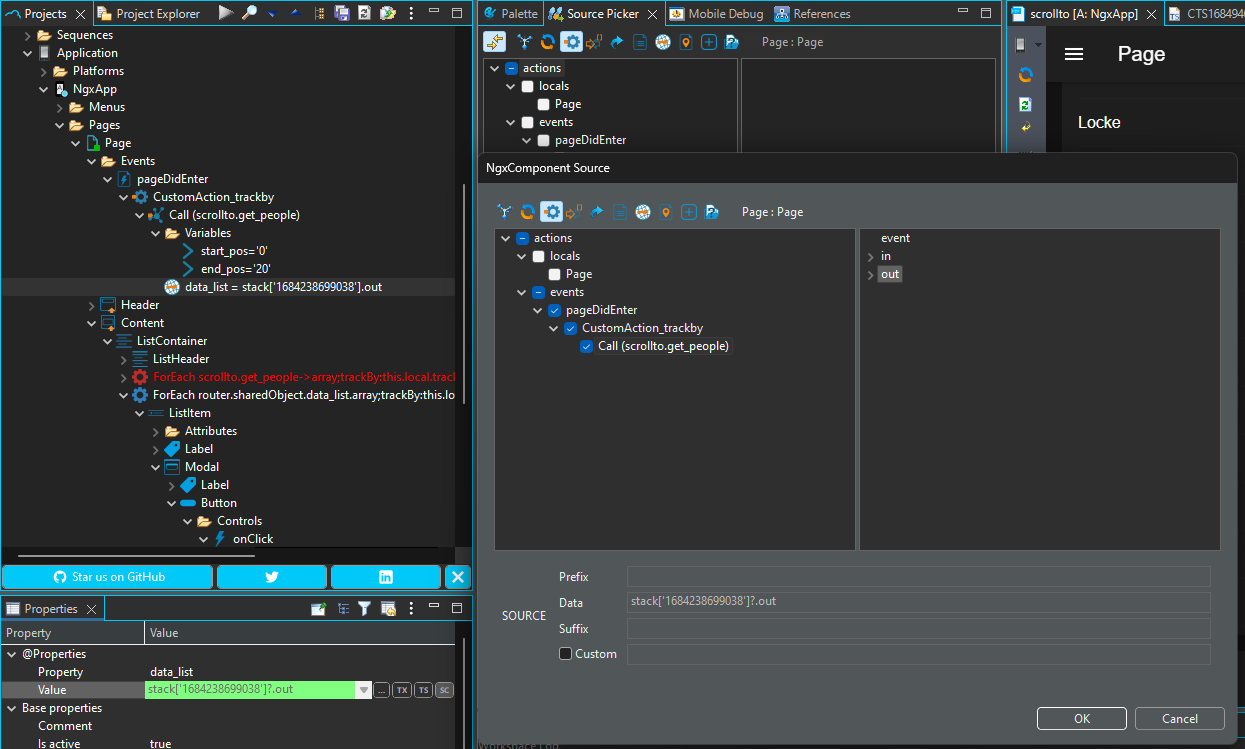Select the data_list stack item in tree
Viewport: 1245px width, 749px height.
[283, 287]
